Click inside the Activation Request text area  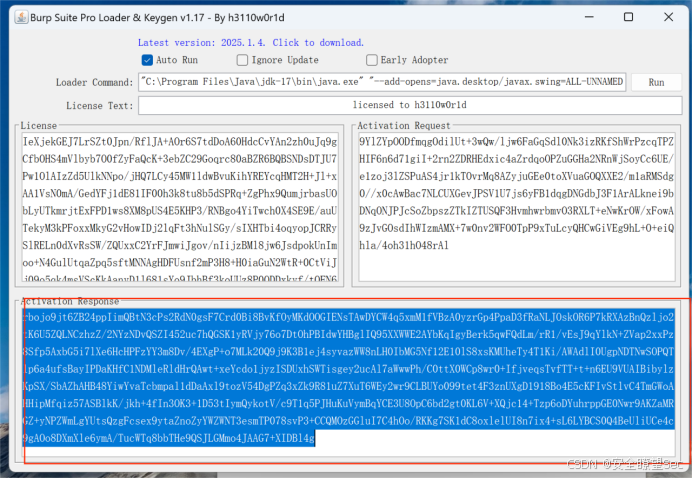(517, 207)
